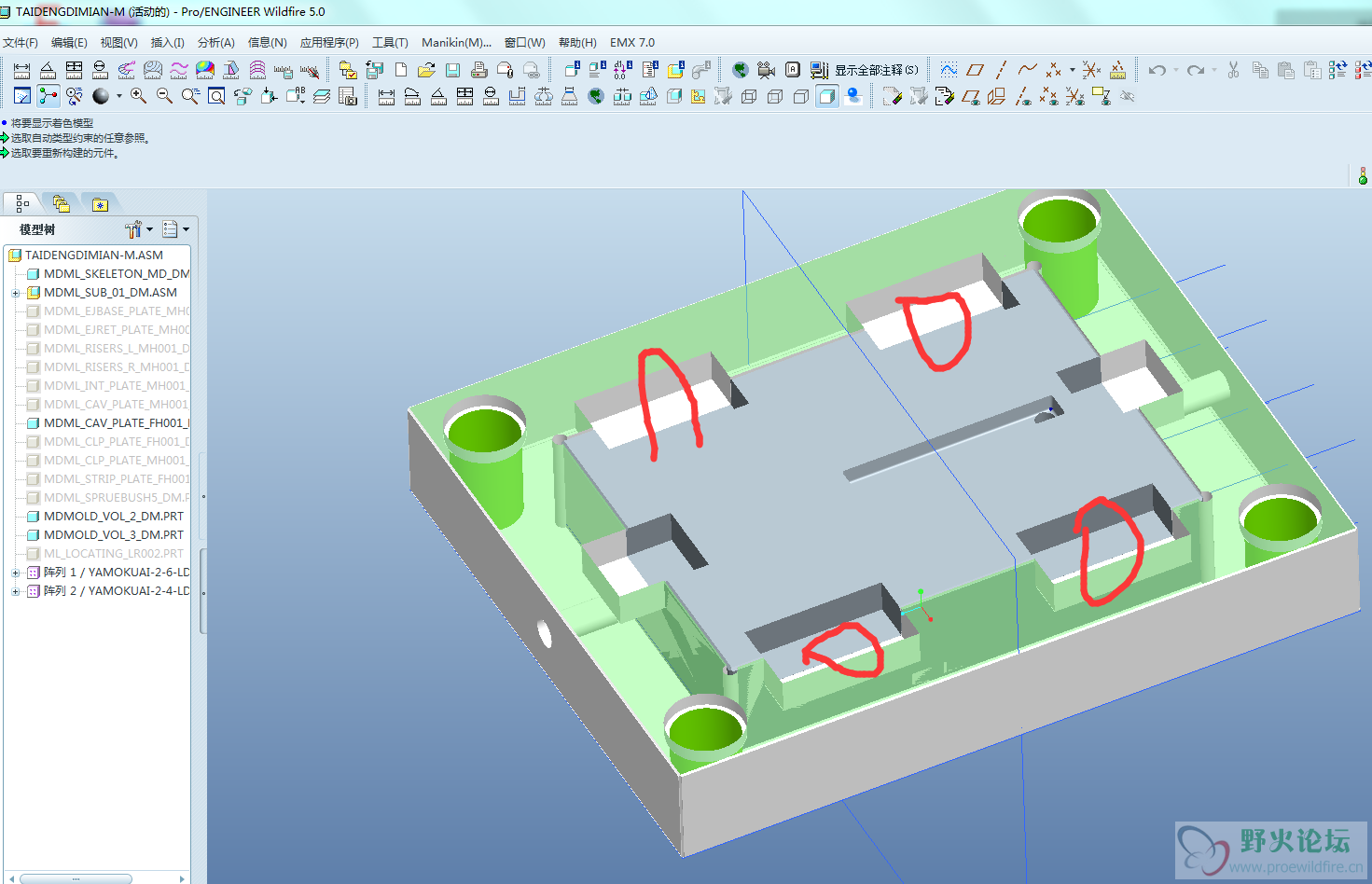This screenshot has height=884, width=1372.
Task: Open the 编辑(E) menu
Action: (x=69, y=43)
